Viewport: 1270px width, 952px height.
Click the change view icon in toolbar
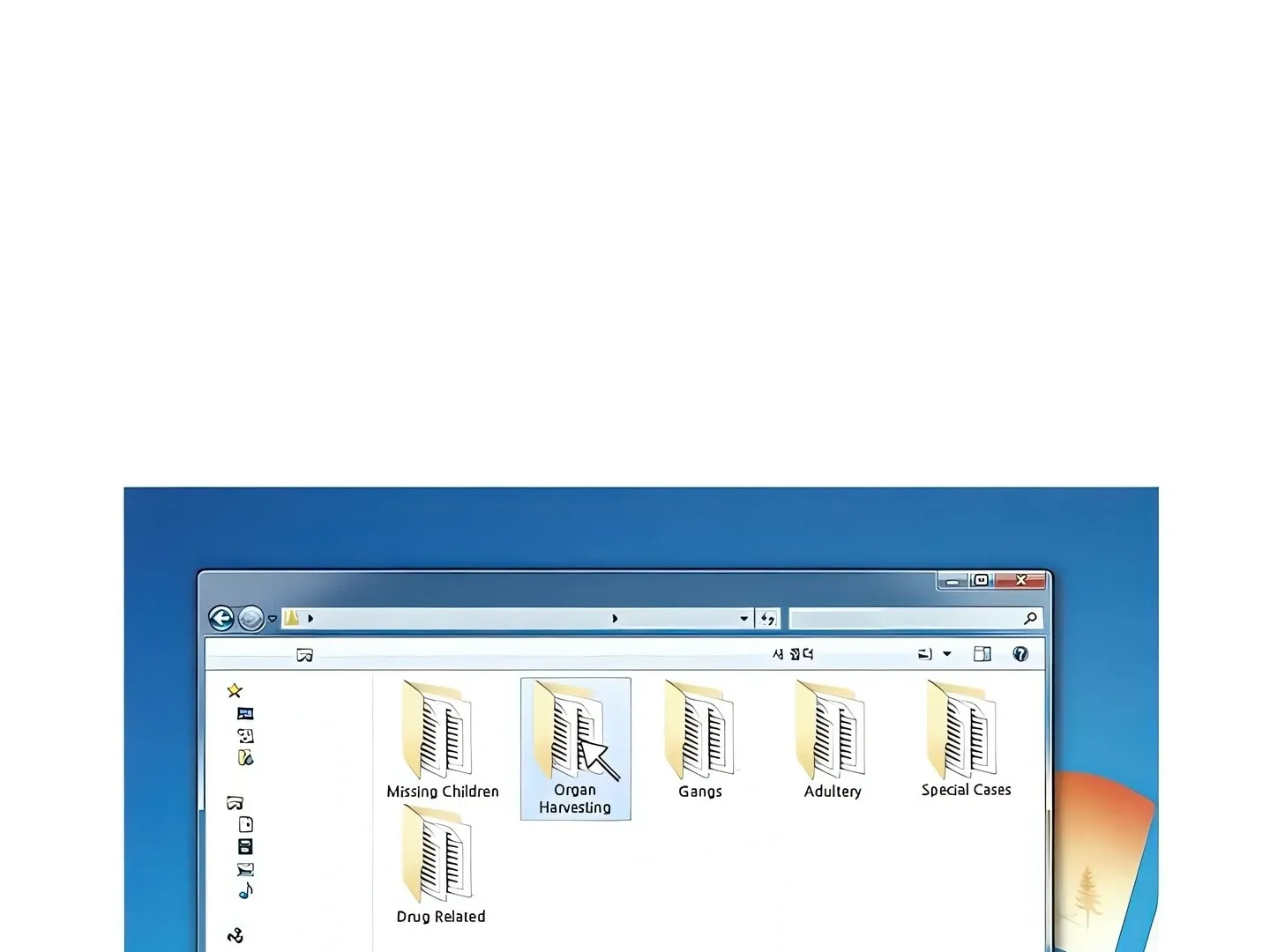tap(925, 654)
